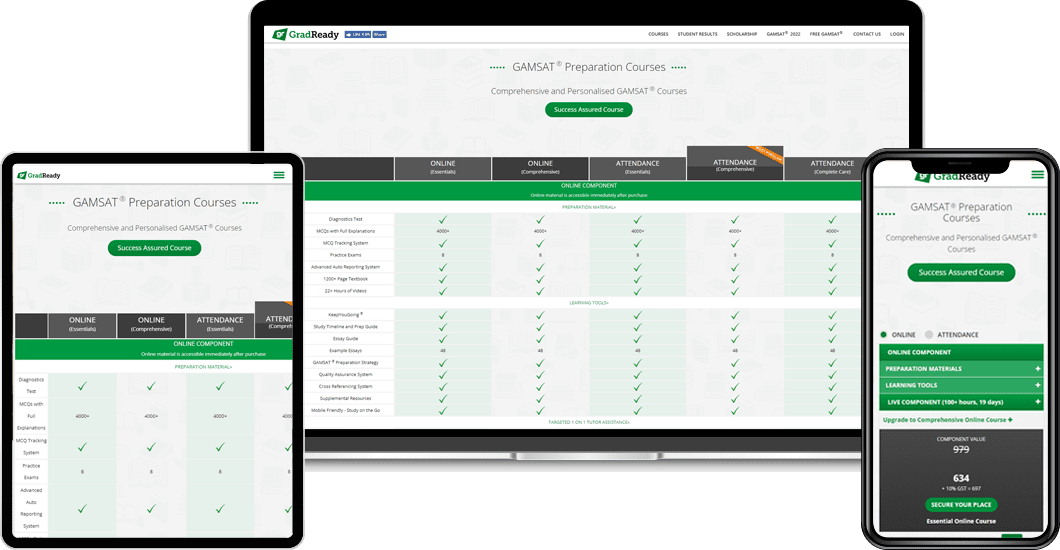Viewport: 1060px width, 550px height.
Task: Select ATTENDANCE (Comprehensive) column header on laptop
Action: (x=735, y=164)
